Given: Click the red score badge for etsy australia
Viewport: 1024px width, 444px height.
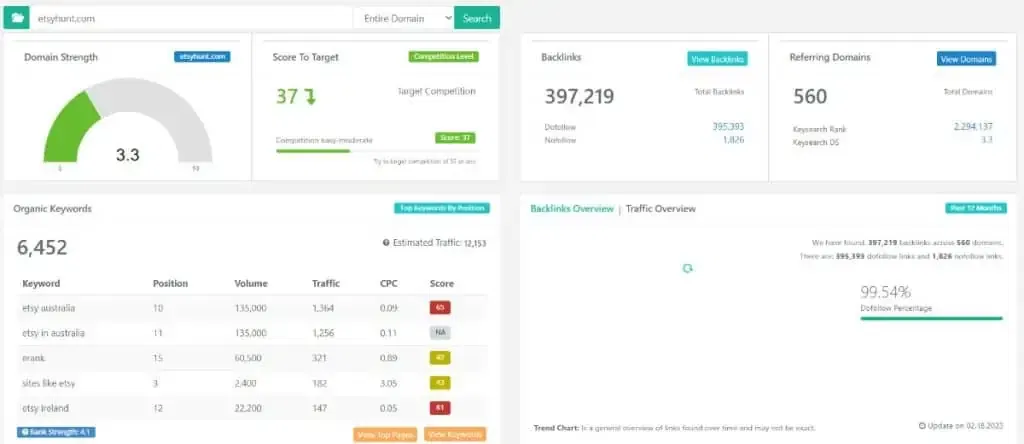Looking at the screenshot, I should (x=440, y=308).
